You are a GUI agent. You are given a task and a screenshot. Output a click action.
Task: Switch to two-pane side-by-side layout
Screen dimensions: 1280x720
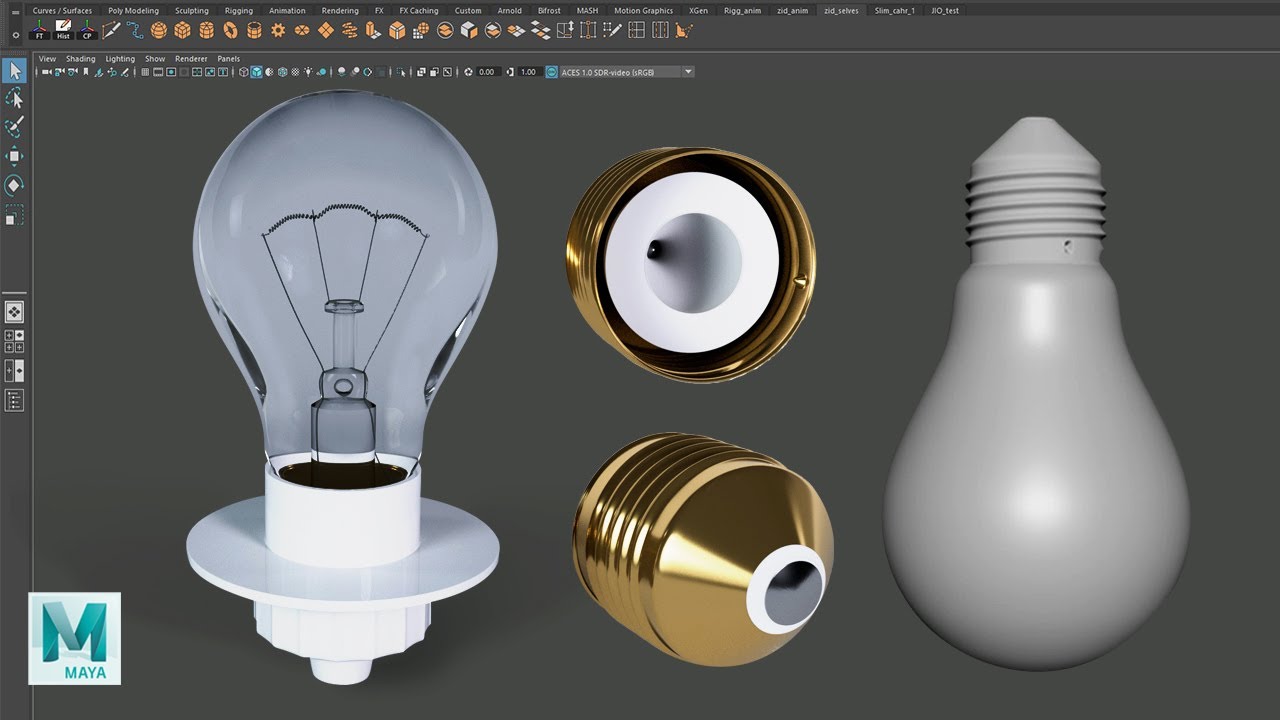pyautogui.click(x=14, y=371)
